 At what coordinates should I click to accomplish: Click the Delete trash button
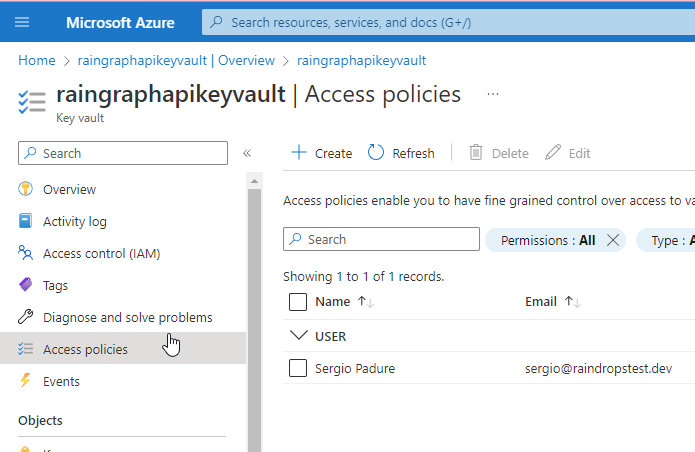point(499,153)
